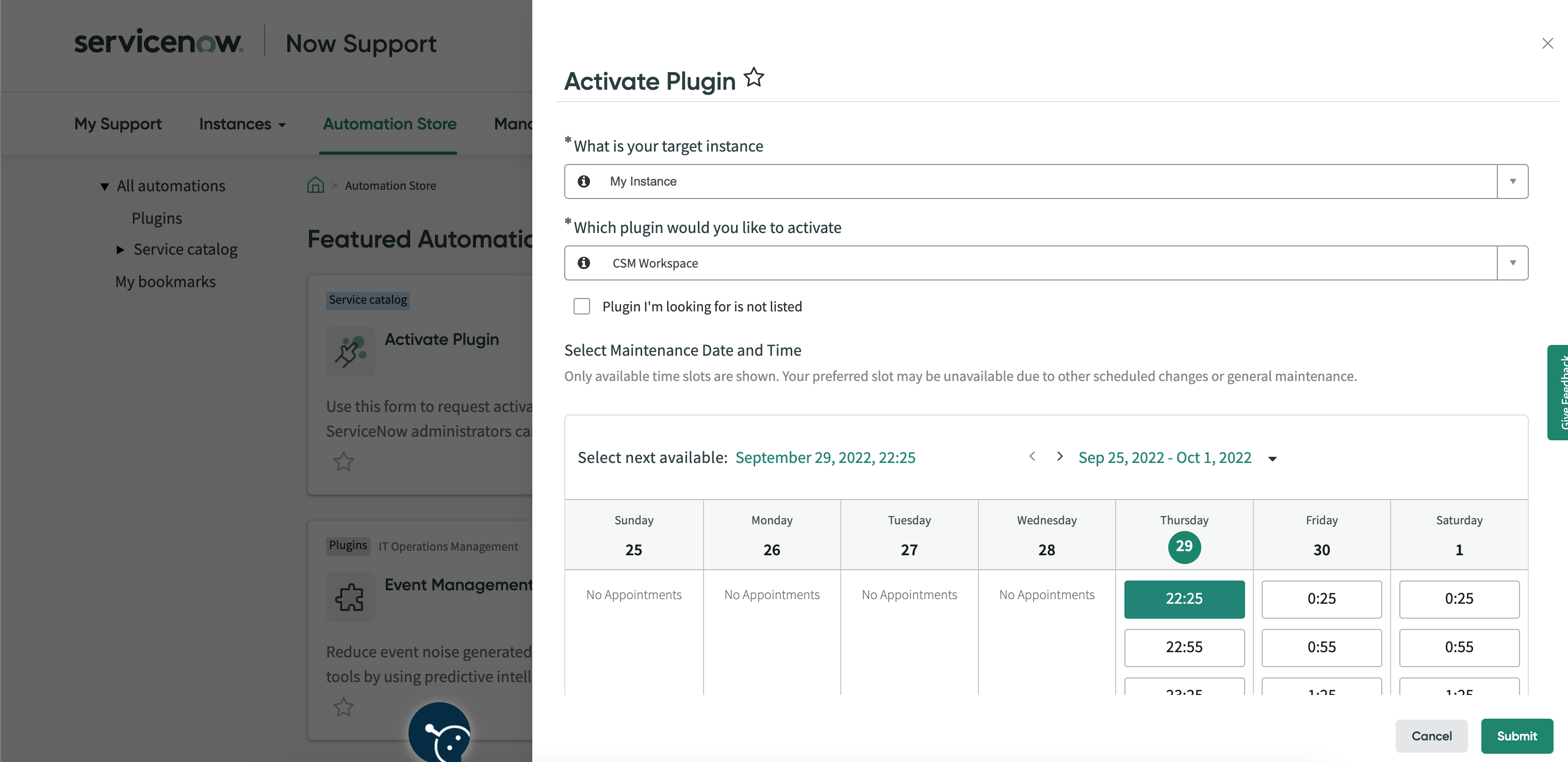1568x762 pixels.
Task: Click the home breadcrumb icon
Action: 315,185
